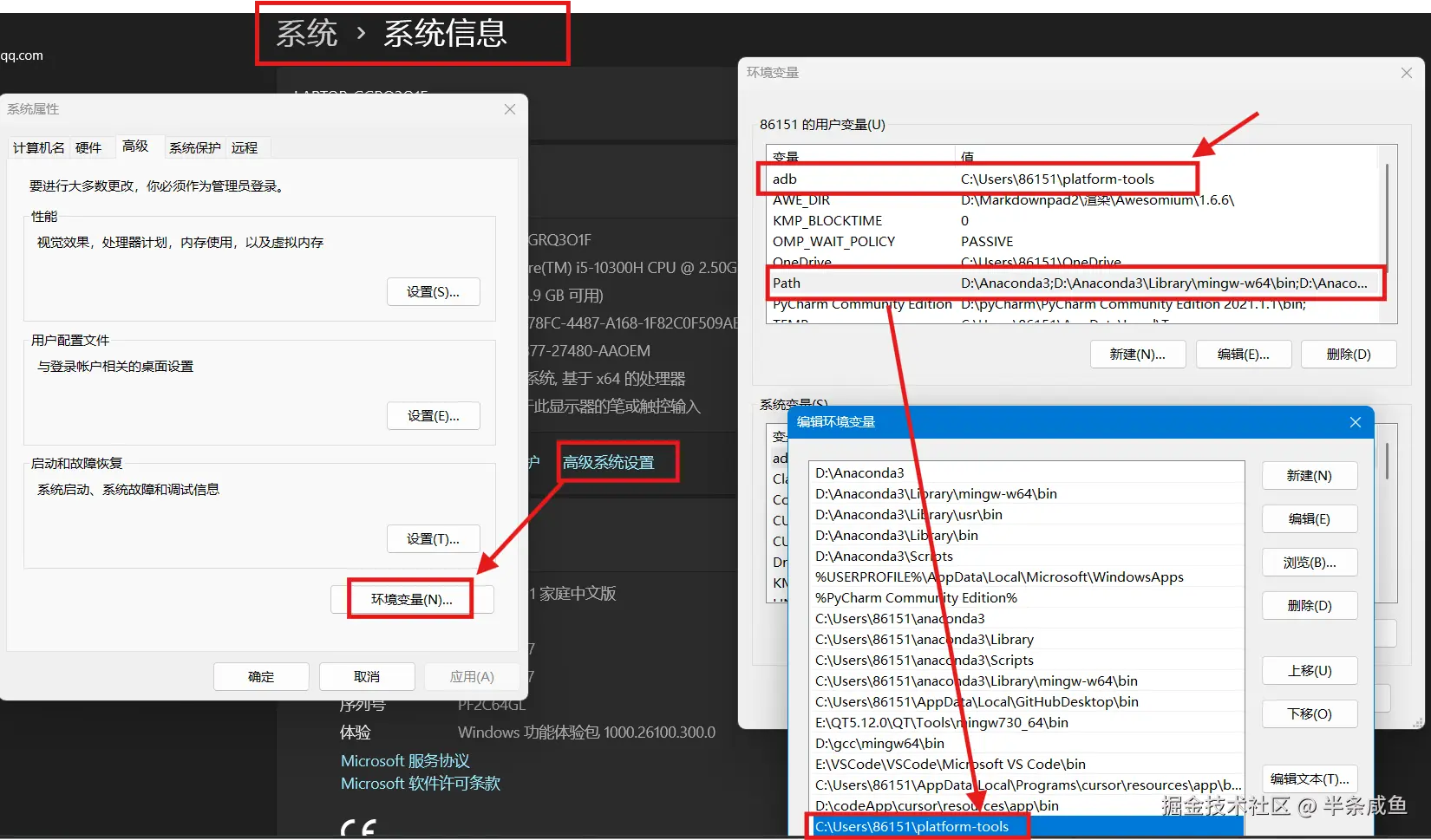Image resolution: width=1431 pixels, height=840 pixels.
Task: Open the 远程 tab
Action: pyautogui.click(x=245, y=147)
